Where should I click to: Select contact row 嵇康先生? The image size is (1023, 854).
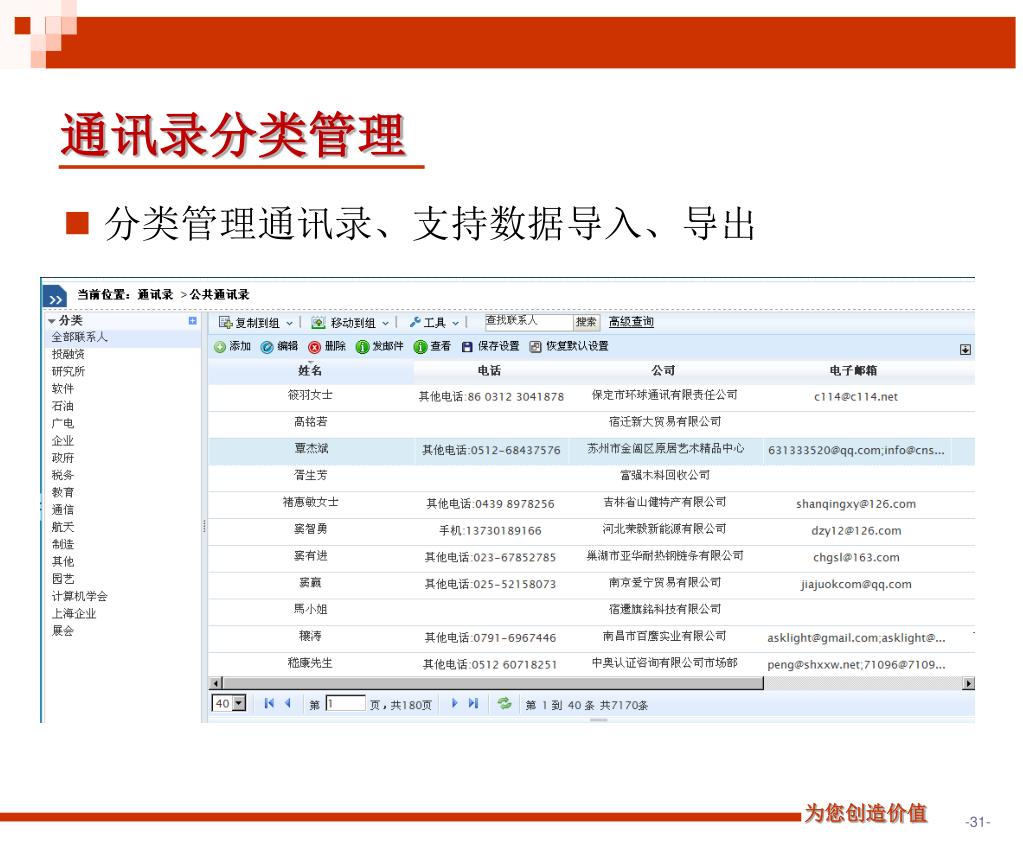click(591, 664)
